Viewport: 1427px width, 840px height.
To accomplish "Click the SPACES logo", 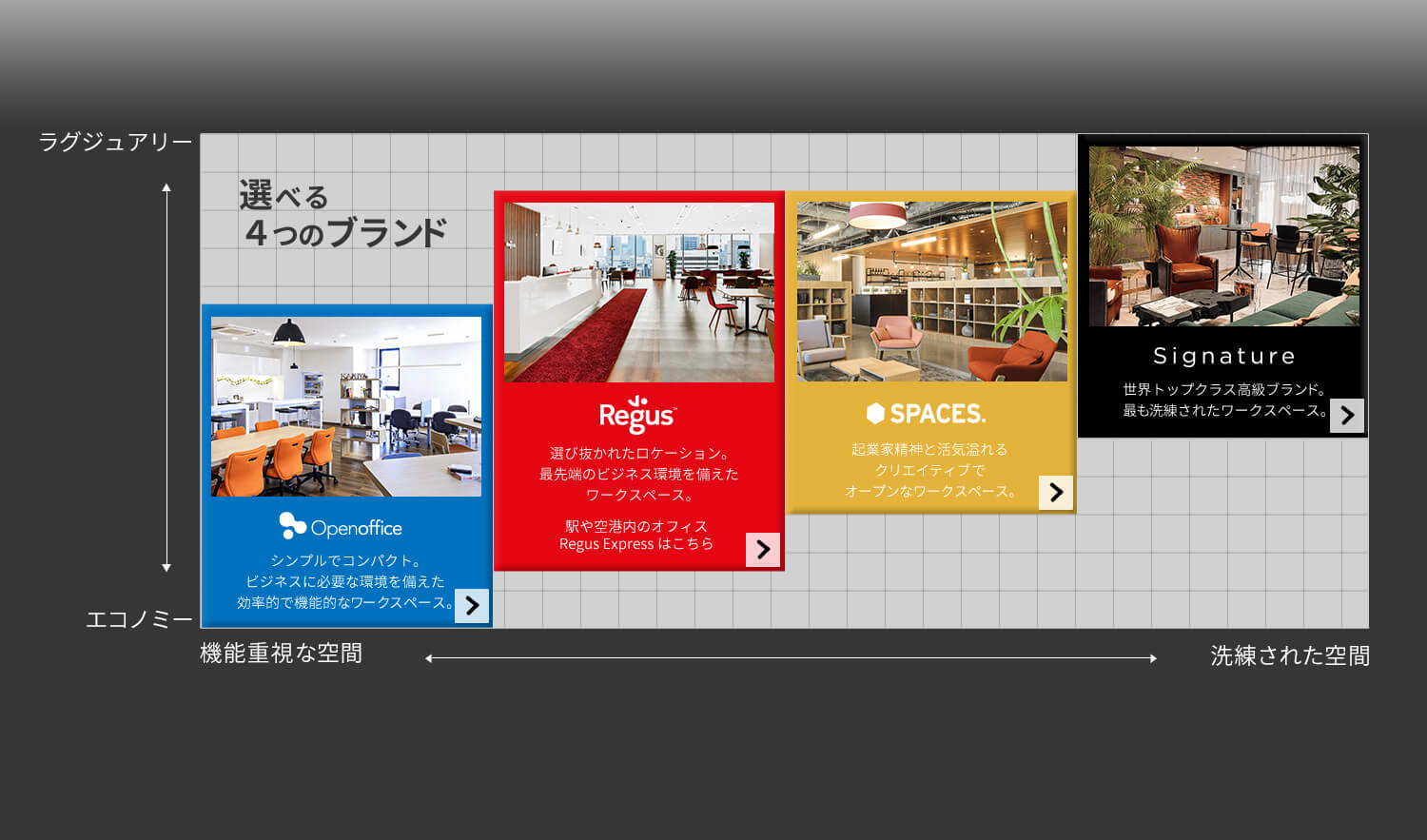I will tap(927, 414).
